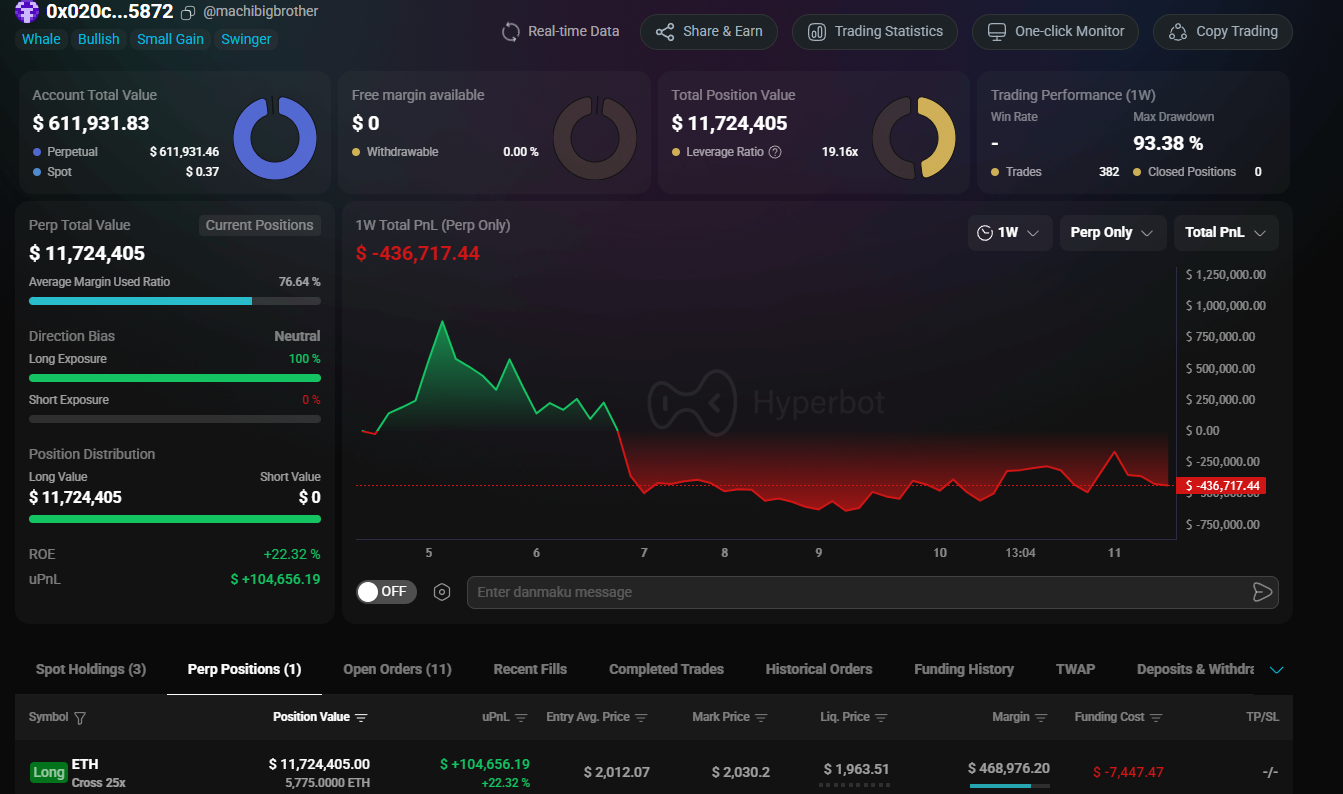
Task: Click the Symbol column filter funnel icon
Action: [x=80, y=718]
